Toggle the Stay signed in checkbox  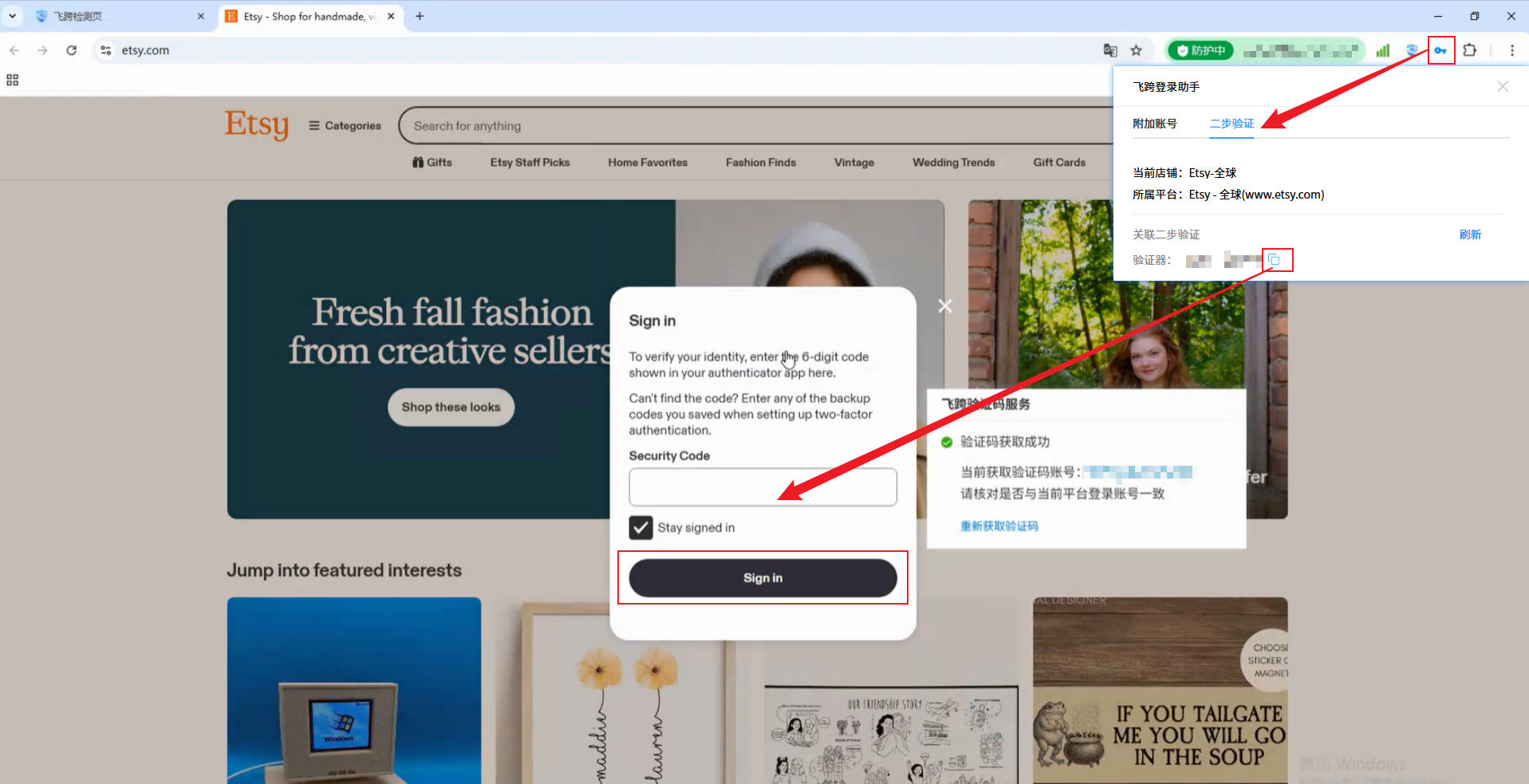(640, 528)
